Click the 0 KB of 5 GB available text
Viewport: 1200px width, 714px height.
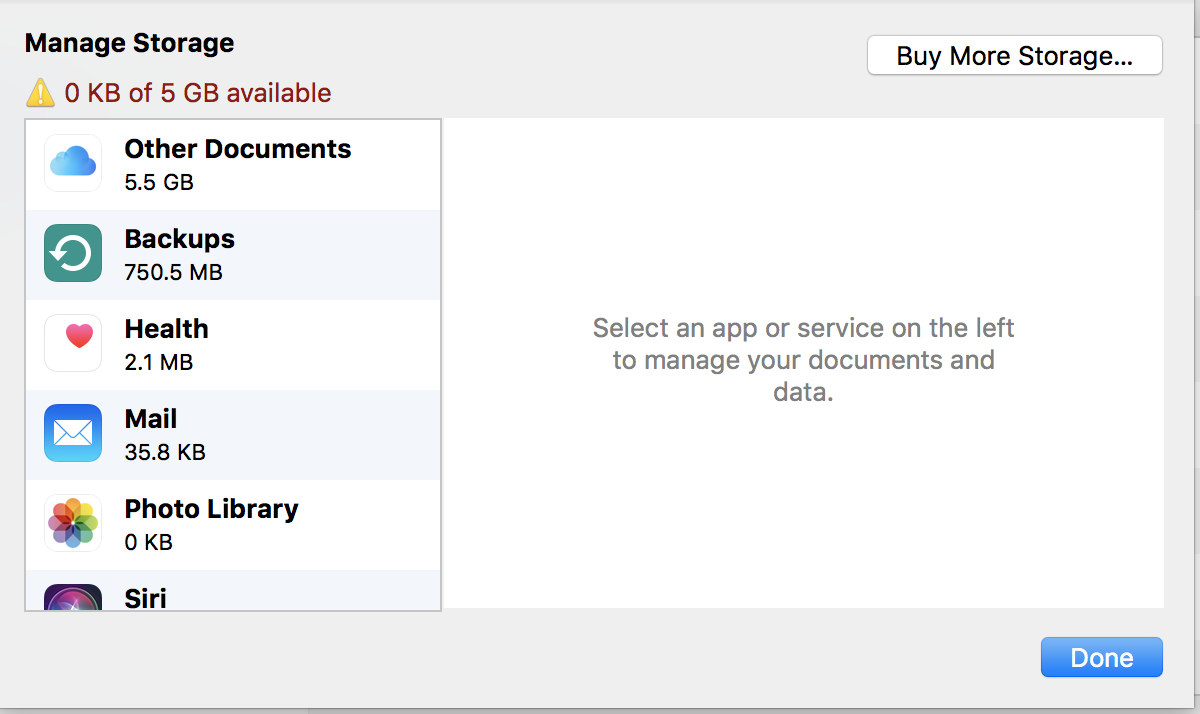pos(198,93)
